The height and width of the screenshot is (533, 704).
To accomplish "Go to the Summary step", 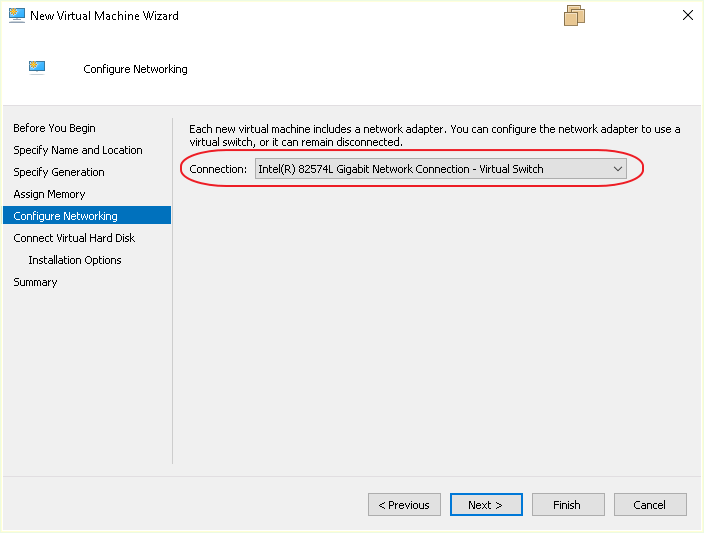I will pos(36,282).
